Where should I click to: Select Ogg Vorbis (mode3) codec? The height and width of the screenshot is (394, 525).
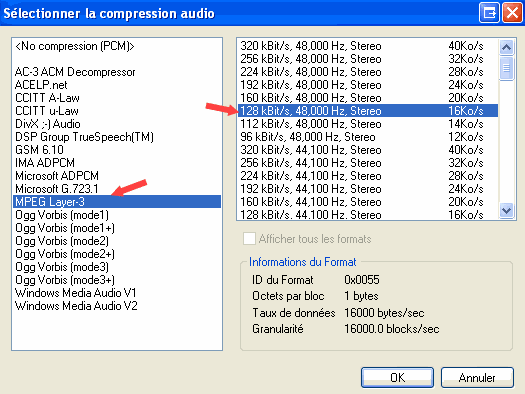[x=117, y=267]
